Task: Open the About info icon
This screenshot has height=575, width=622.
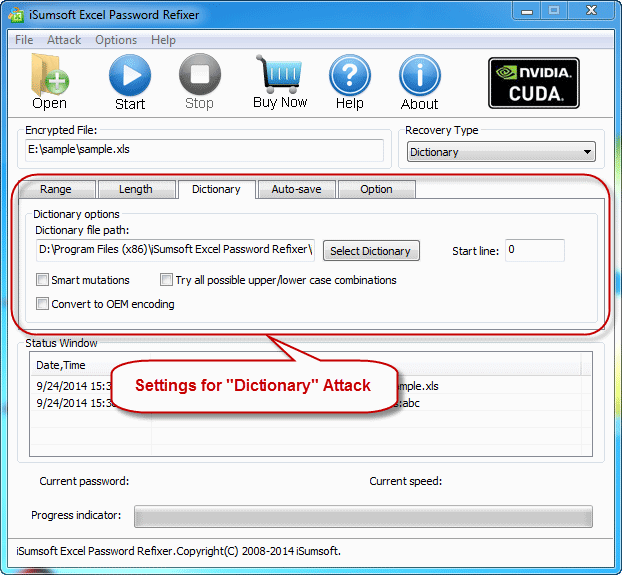Action: pos(420,75)
